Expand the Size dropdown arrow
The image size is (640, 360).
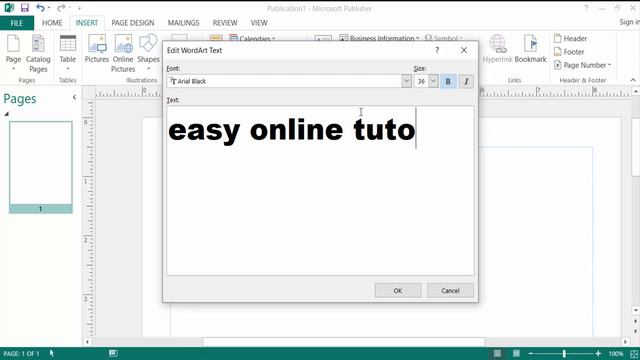pyautogui.click(x=433, y=81)
